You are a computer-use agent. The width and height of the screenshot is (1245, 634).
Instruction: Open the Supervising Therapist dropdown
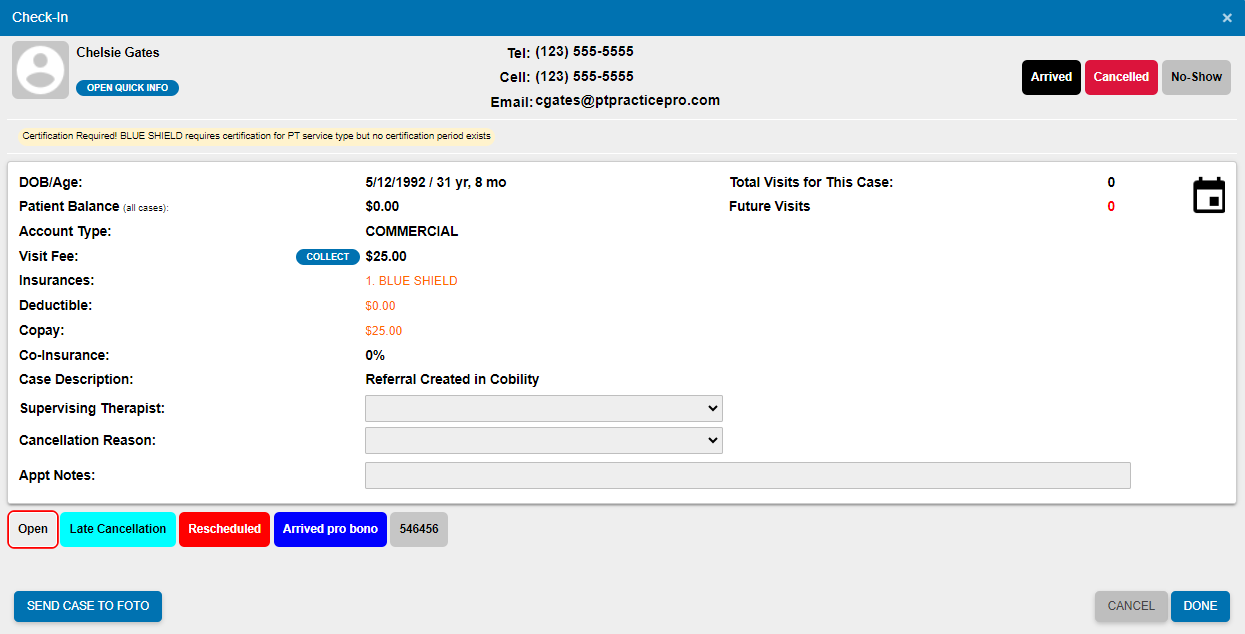point(543,408)
